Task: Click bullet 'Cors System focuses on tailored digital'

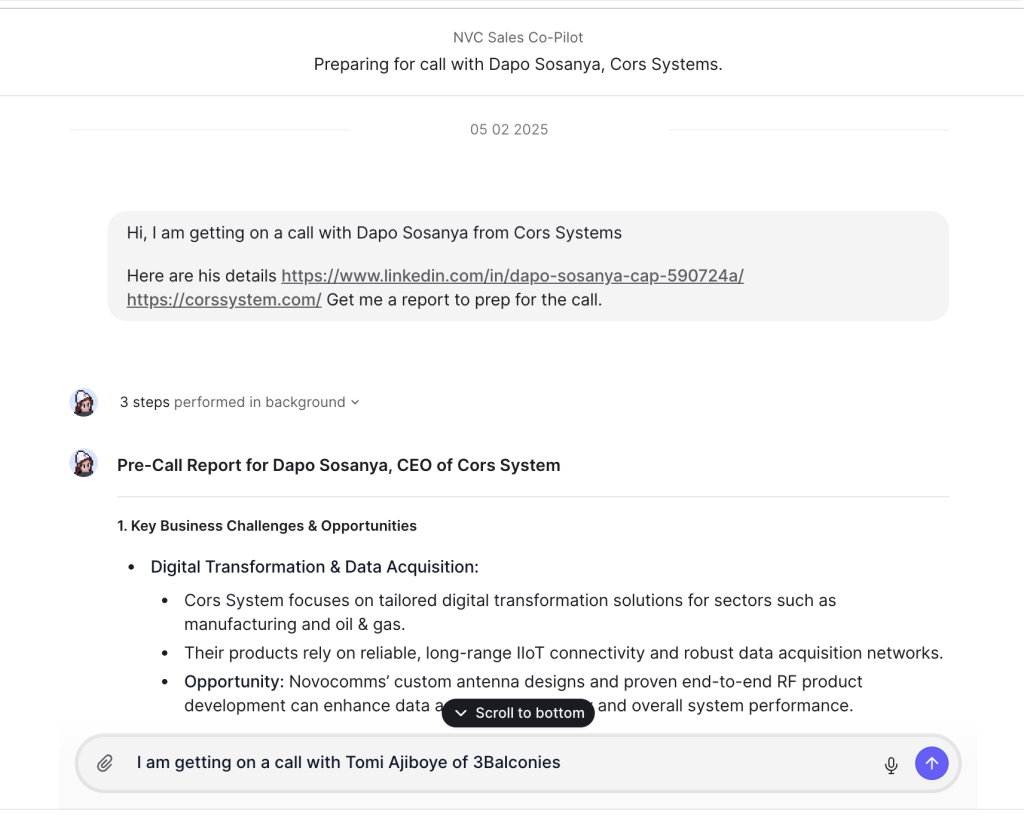Action: pyautogui.click(x=510, y=612)
